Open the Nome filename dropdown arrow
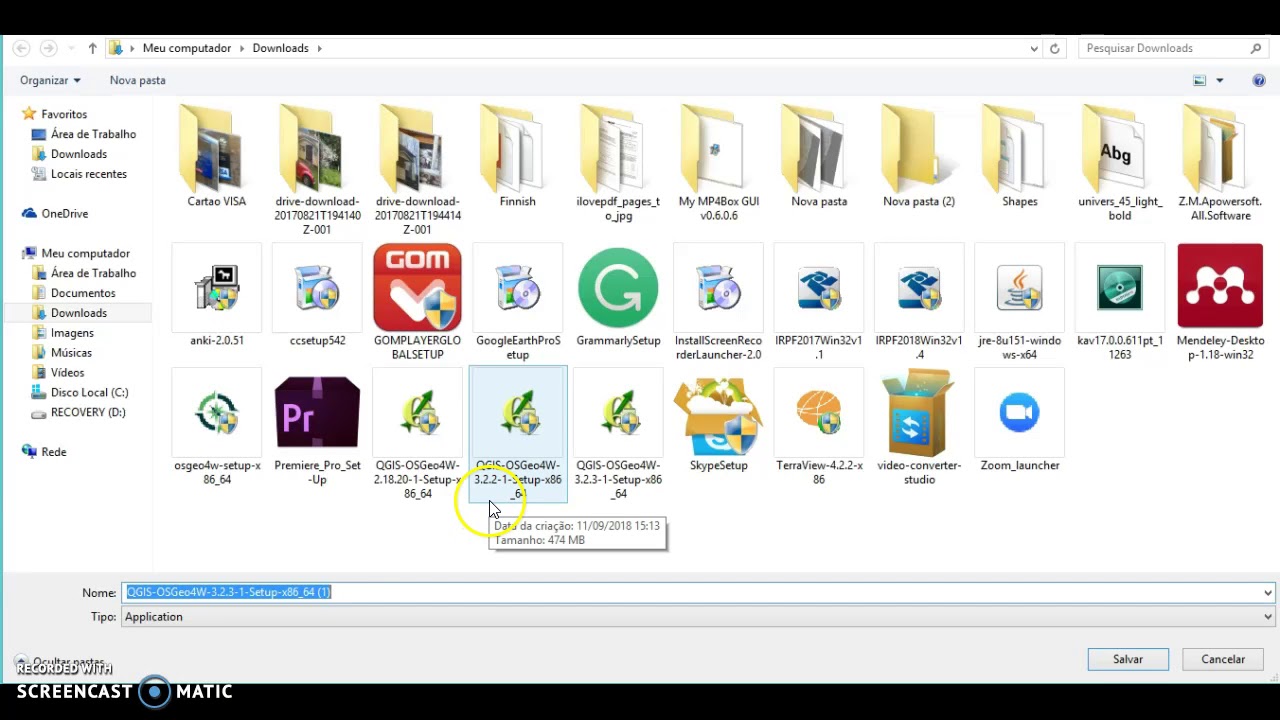The image size is (1280, 720). pyautogui.click(x=1268, y=592)
